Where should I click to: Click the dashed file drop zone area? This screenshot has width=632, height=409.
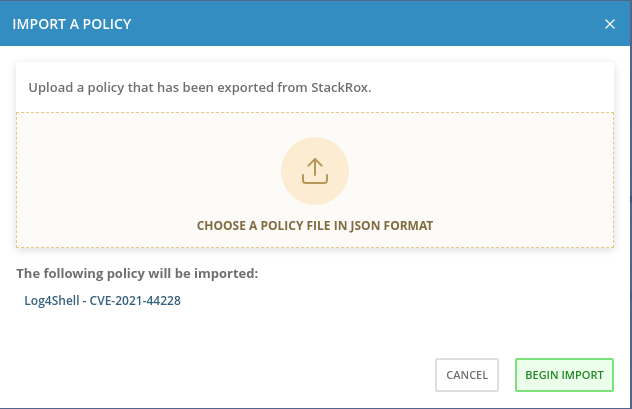pyautogui.click(x=120, y=180)
